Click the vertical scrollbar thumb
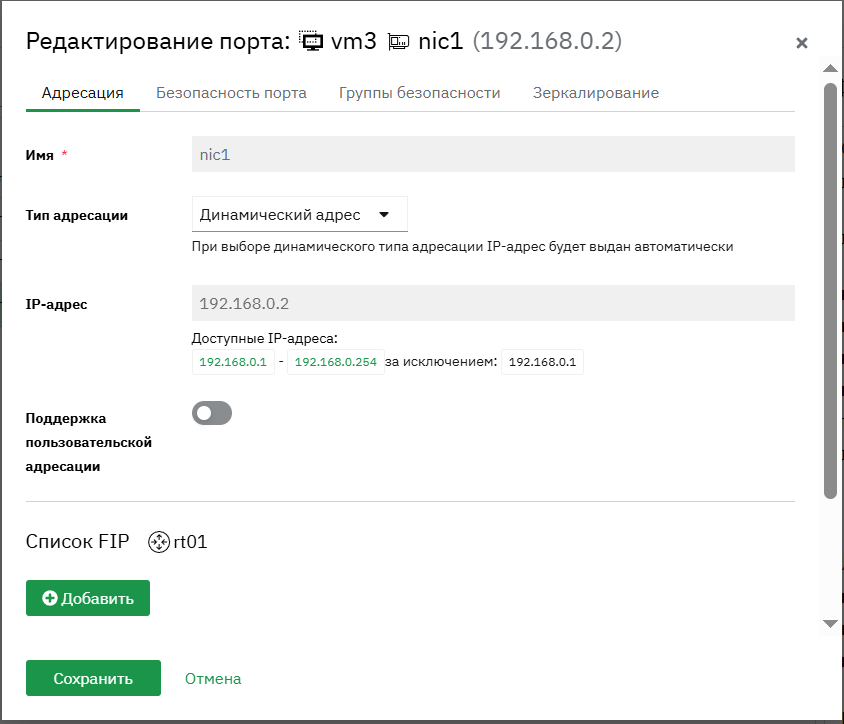Image resolution: width=844 pixels, height=724 pixels. pos(831,291)
